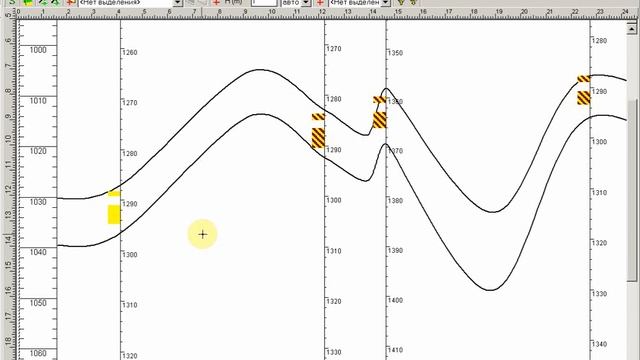
Task: Click depth label 1410
Action: pyautogui.click(x=396, y=350)
